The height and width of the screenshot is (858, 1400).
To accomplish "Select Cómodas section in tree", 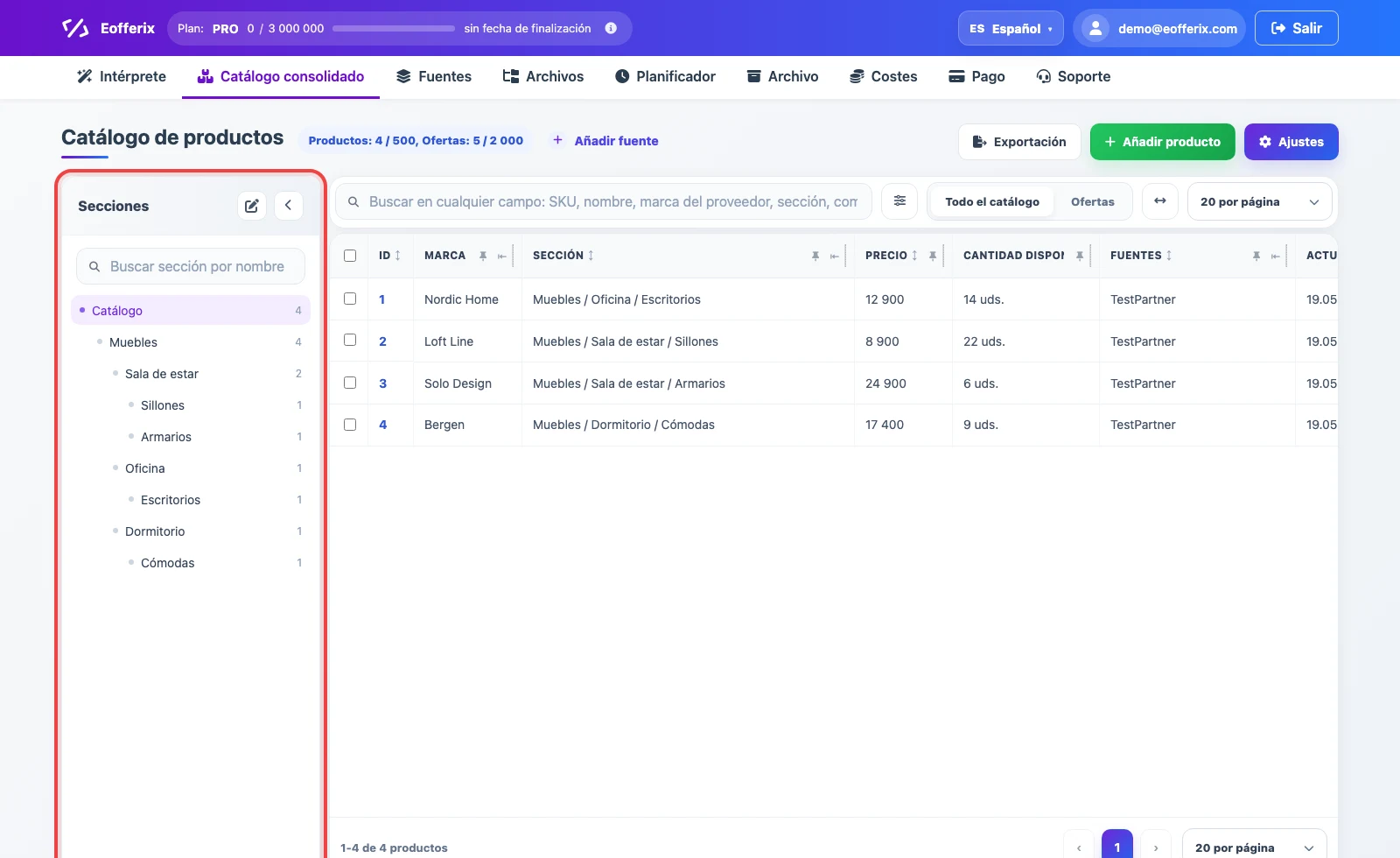I will coord(168,563).
